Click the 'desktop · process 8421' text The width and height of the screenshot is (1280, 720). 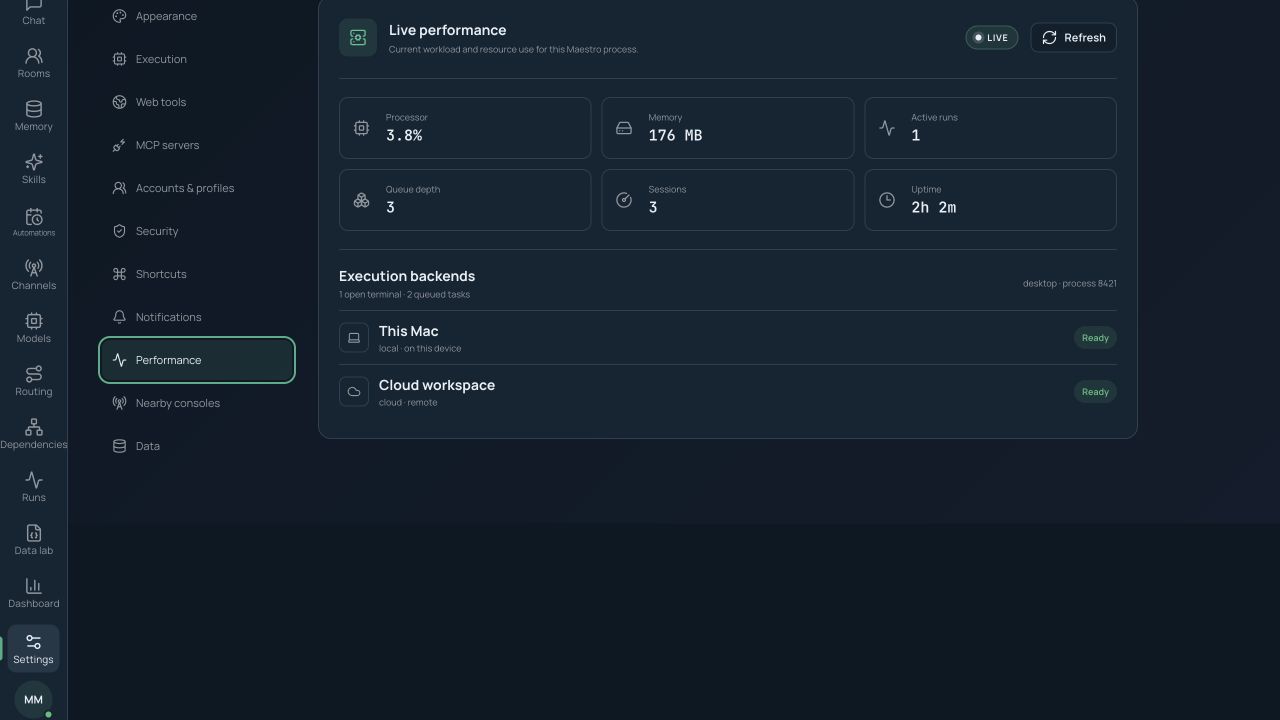tap(1069, 284)
